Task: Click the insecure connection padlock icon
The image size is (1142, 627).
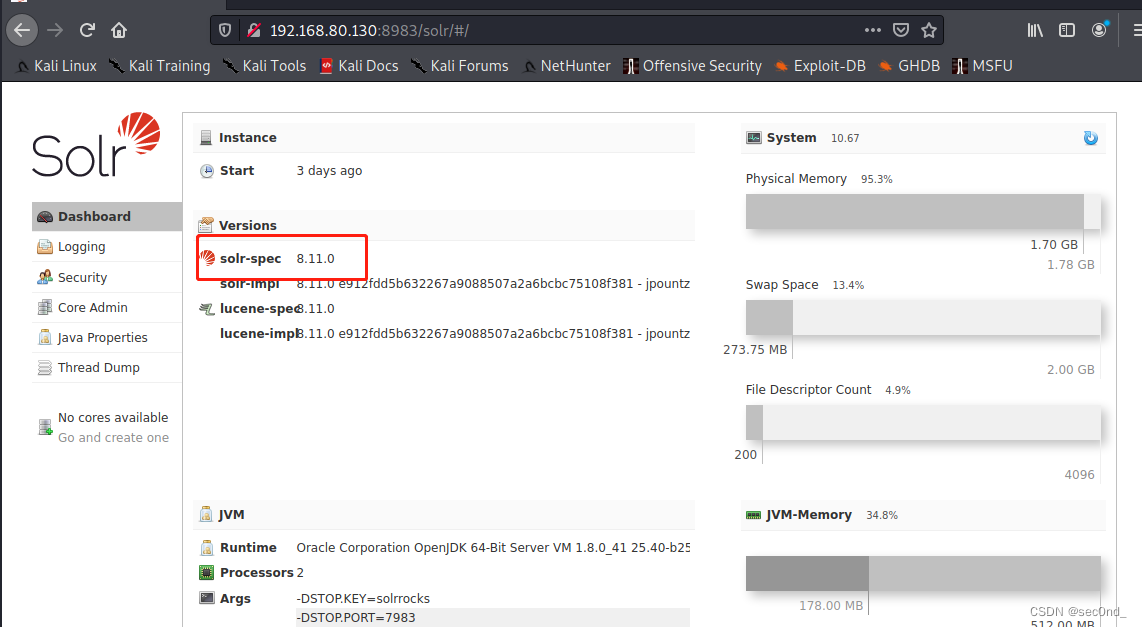Action: click(x=253, y=31)
